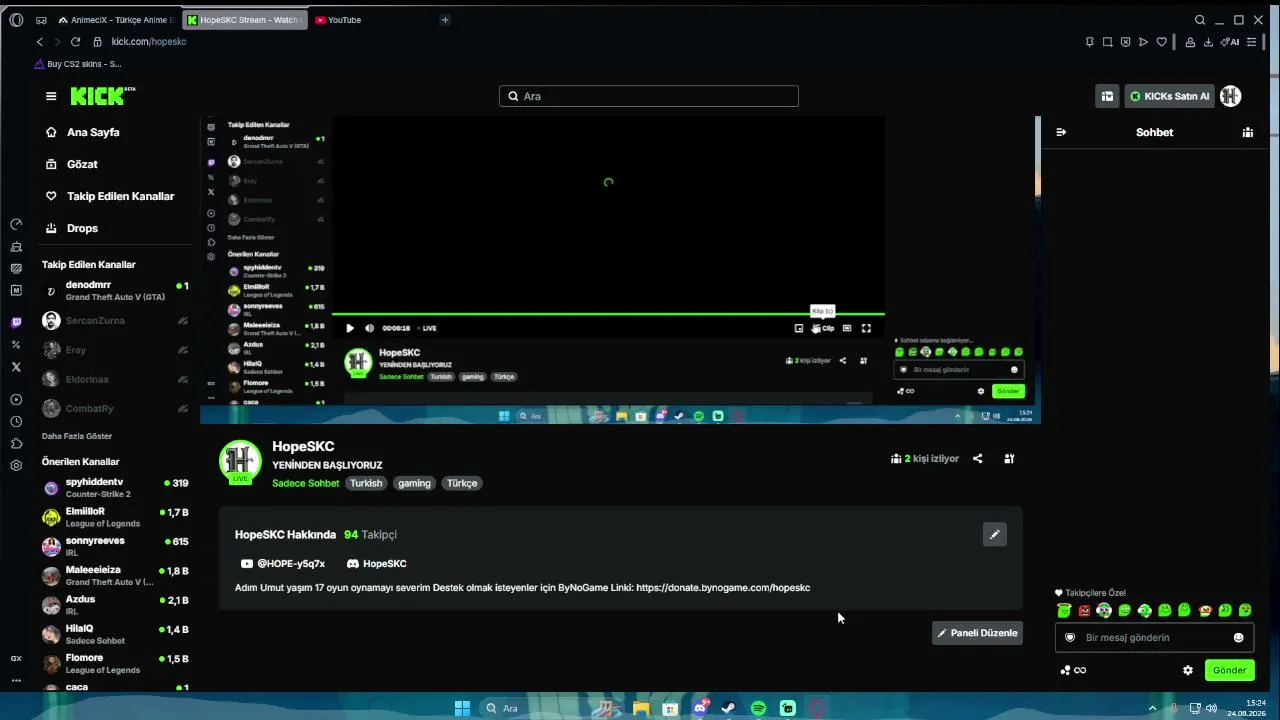This screenshot has height=720, width=1280.
Task: Expand list with Daha Fazla Göster
Action: [77, 436]
